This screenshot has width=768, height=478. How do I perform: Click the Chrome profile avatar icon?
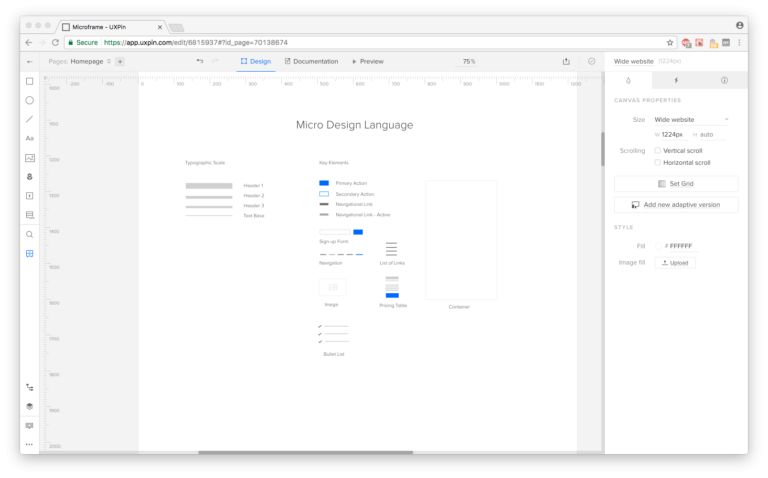point(740,25)
